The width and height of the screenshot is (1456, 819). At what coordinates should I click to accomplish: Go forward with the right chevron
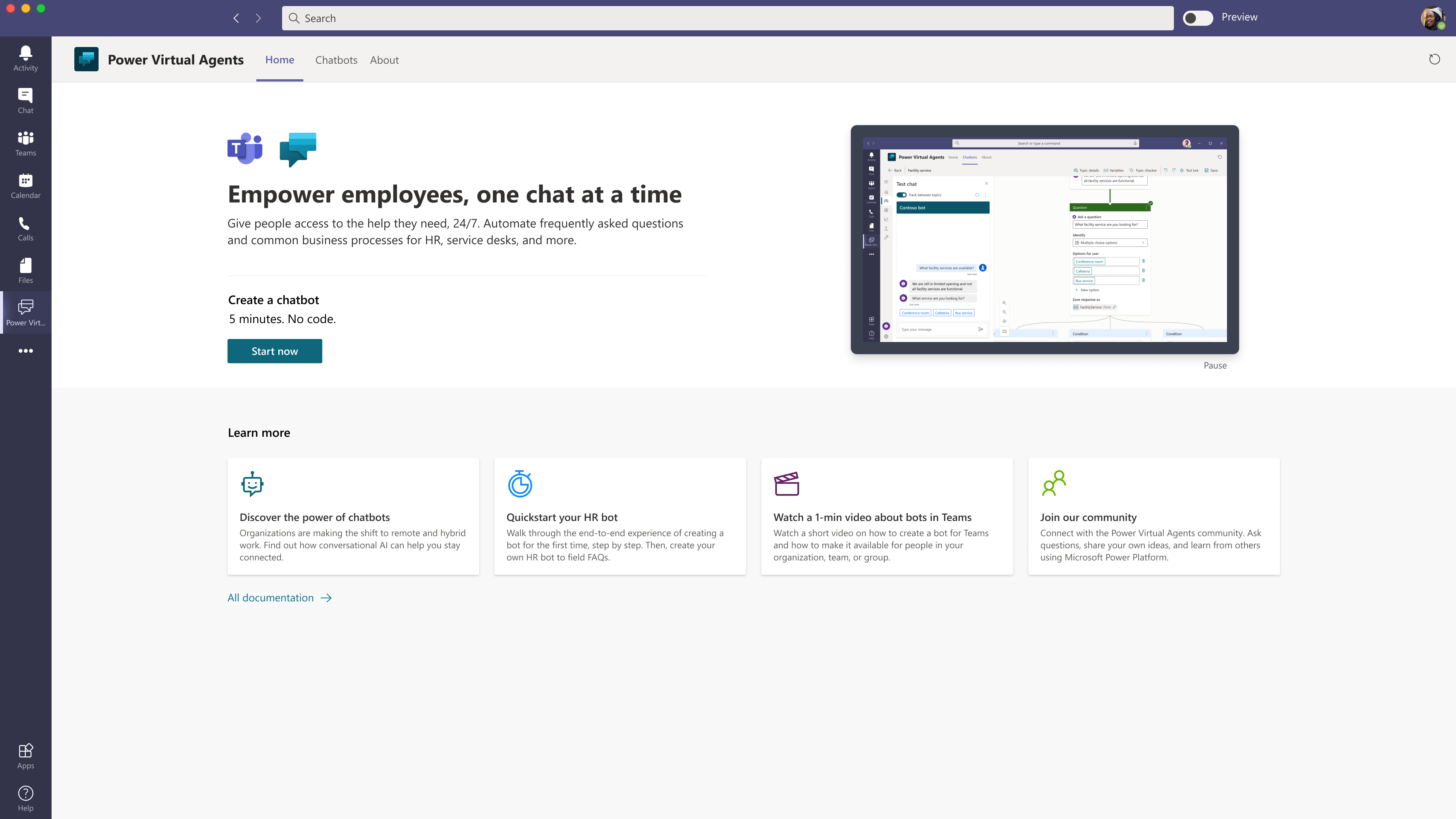point(258,18)
